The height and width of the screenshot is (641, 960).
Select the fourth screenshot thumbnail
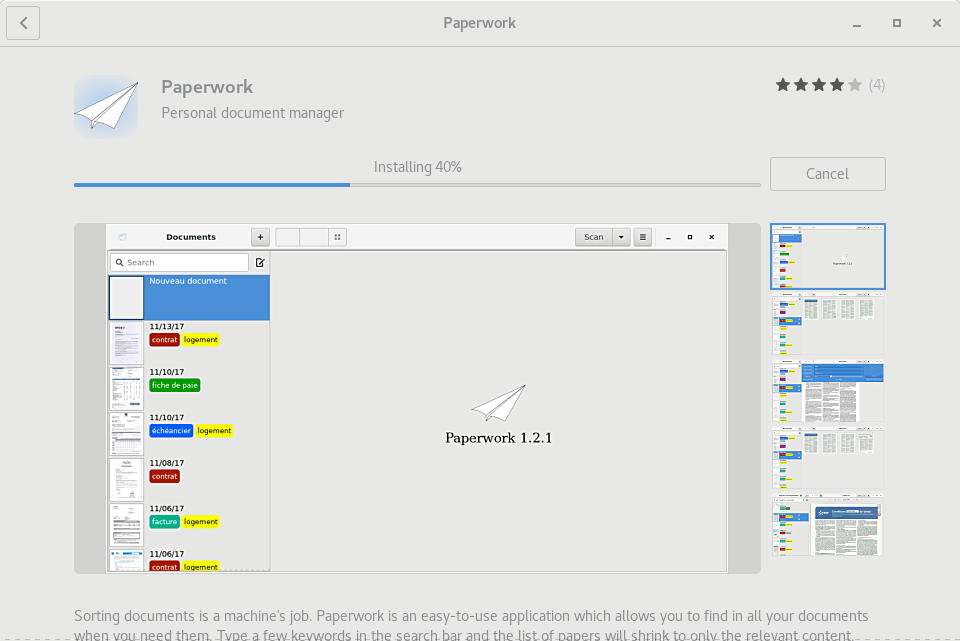point(828,459)
